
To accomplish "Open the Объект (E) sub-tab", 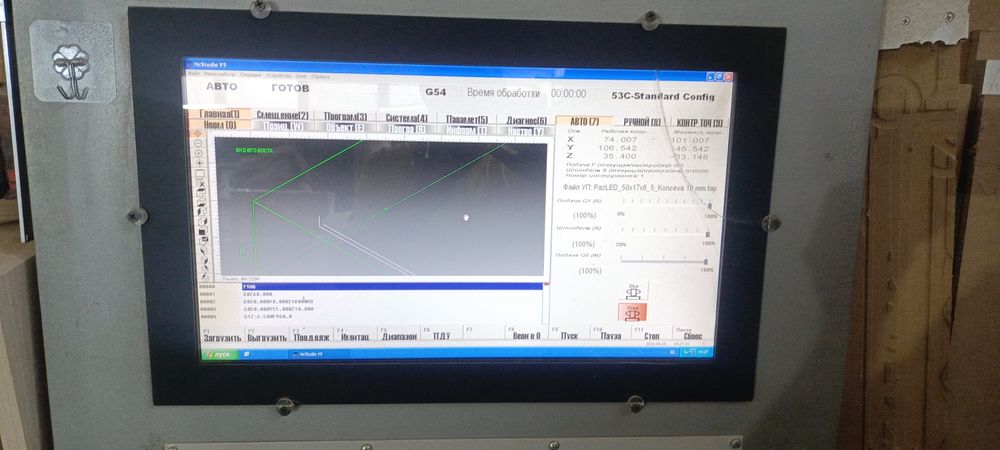I will (345, 127).
